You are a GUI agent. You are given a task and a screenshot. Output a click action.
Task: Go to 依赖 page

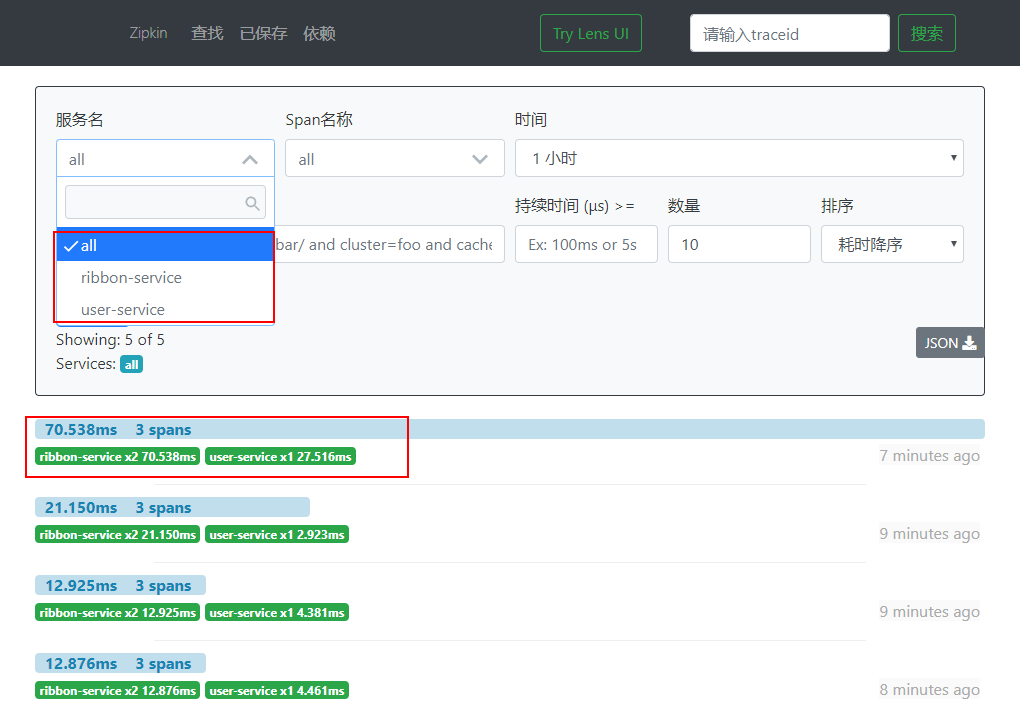point(319,33)
